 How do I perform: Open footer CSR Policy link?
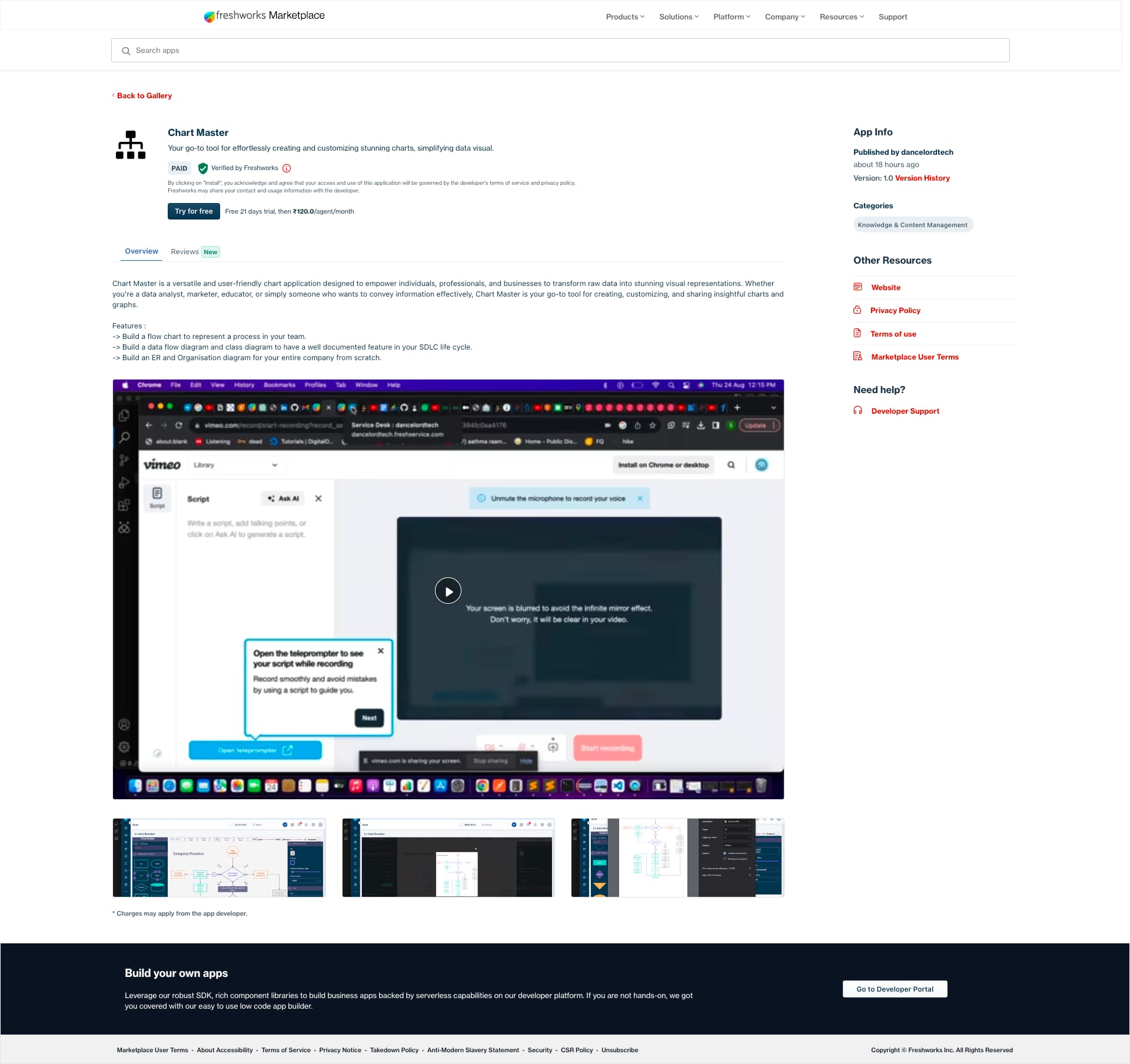[x=577, y=1050]
